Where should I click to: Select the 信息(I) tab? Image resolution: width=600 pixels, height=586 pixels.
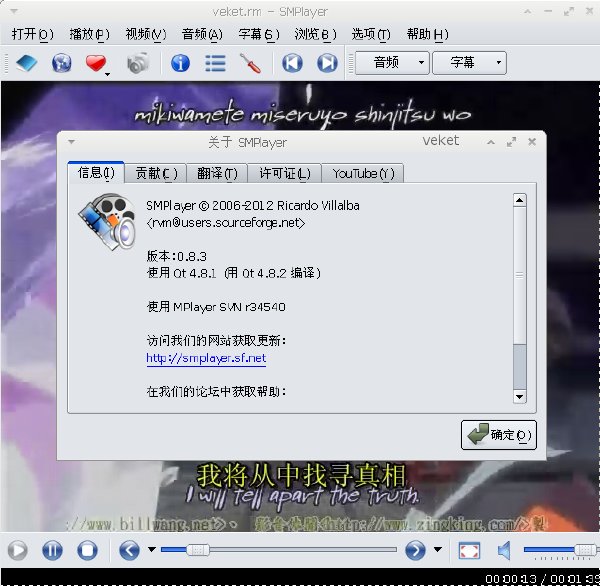[96, 173]
